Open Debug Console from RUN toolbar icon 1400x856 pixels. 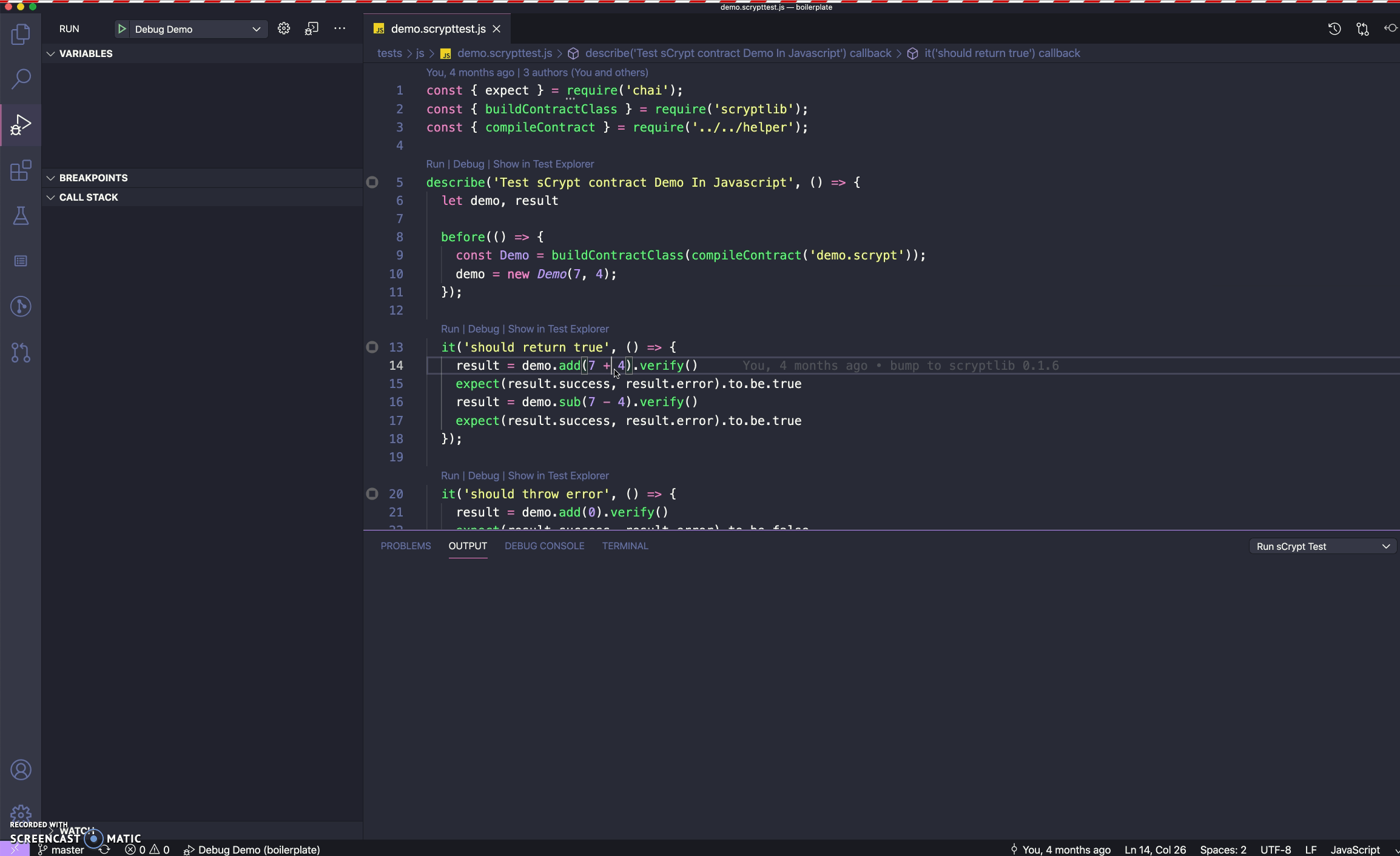311,28
